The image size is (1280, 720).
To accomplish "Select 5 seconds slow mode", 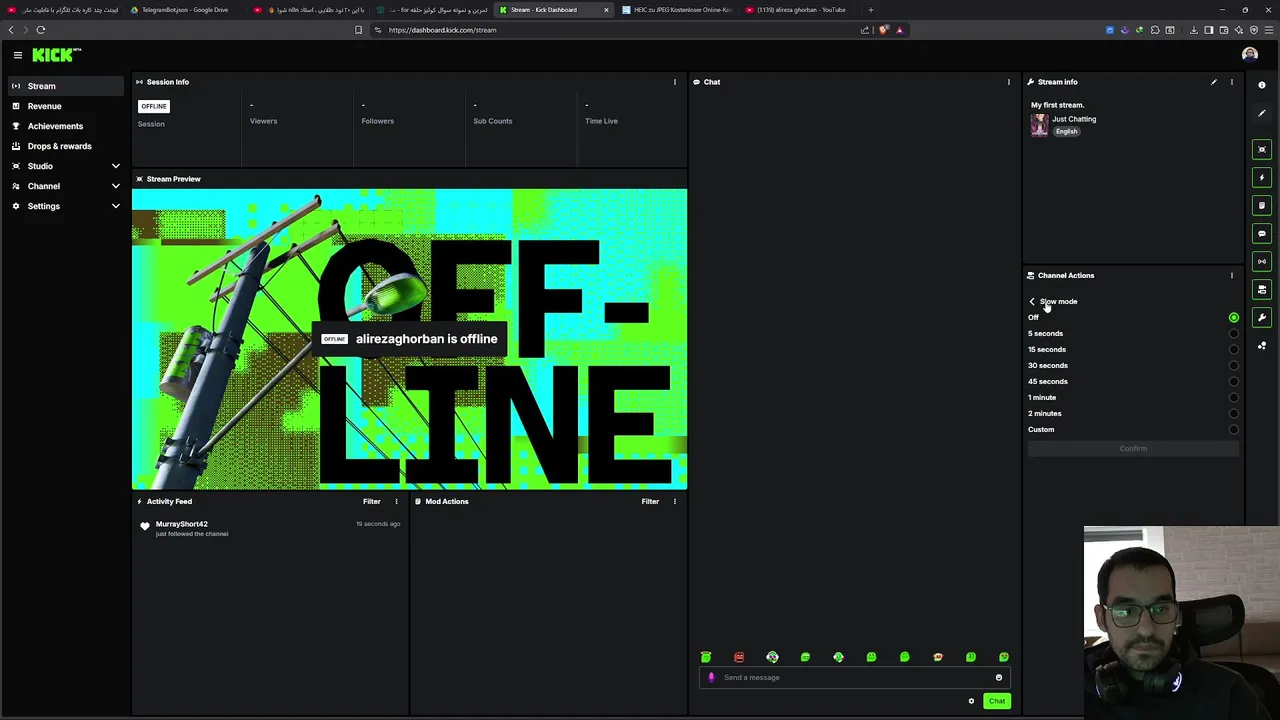I will [x=1133, y=333].
